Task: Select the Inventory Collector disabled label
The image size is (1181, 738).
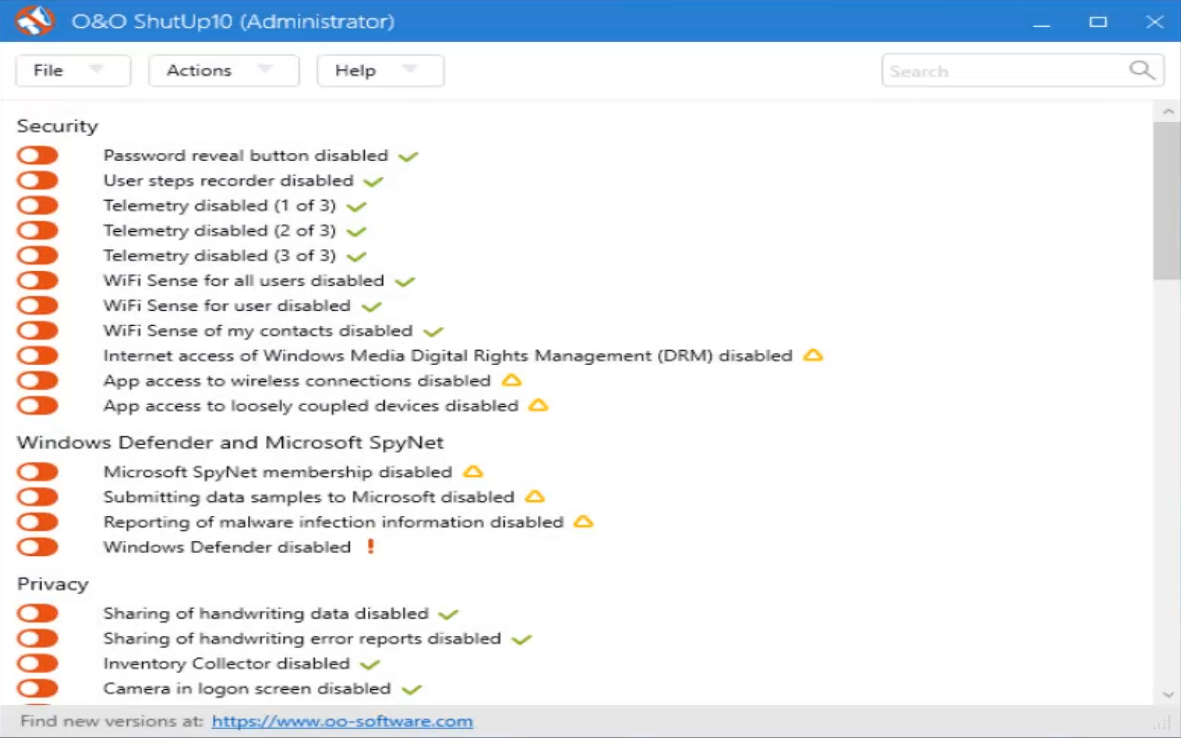Action: (x=227, y=663)
